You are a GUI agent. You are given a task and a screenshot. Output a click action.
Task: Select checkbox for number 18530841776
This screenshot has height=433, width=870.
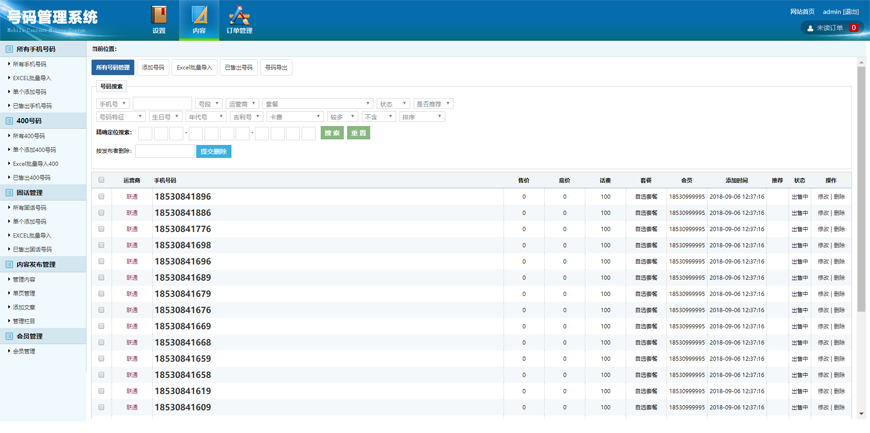pyautogui.click(x=101, y=229)
